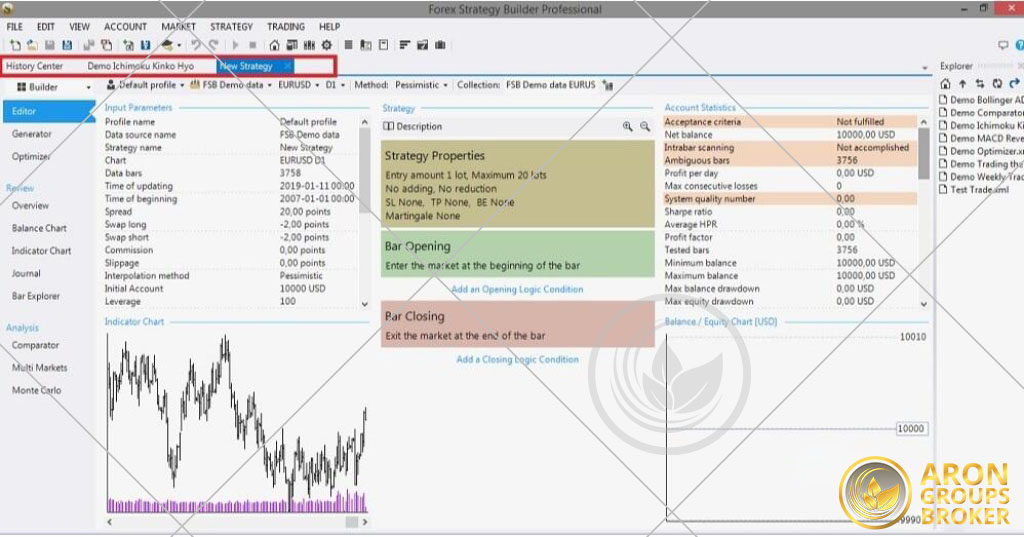Open the Default profile dropdown
This screenshot has height=537, width=1024.
(182, 86)
